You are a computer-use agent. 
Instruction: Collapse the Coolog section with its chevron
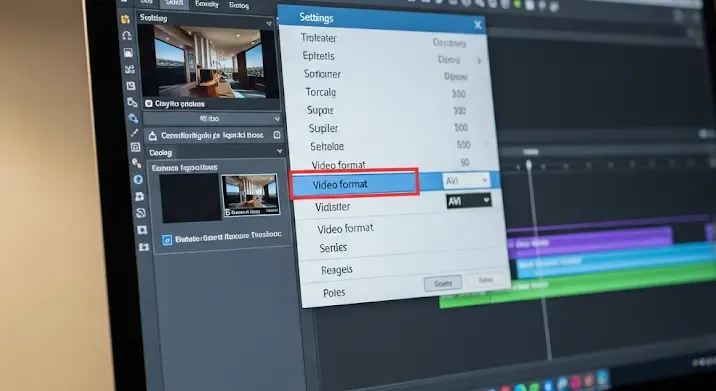click(279, 151)
